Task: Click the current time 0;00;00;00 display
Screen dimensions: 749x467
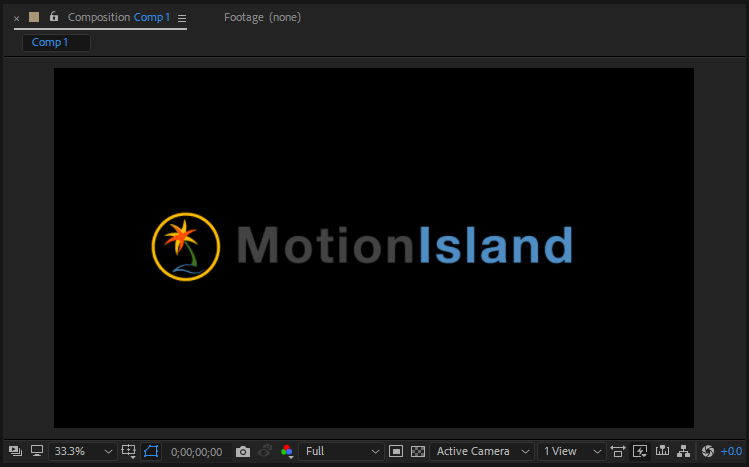Action: tap(196, 452)
